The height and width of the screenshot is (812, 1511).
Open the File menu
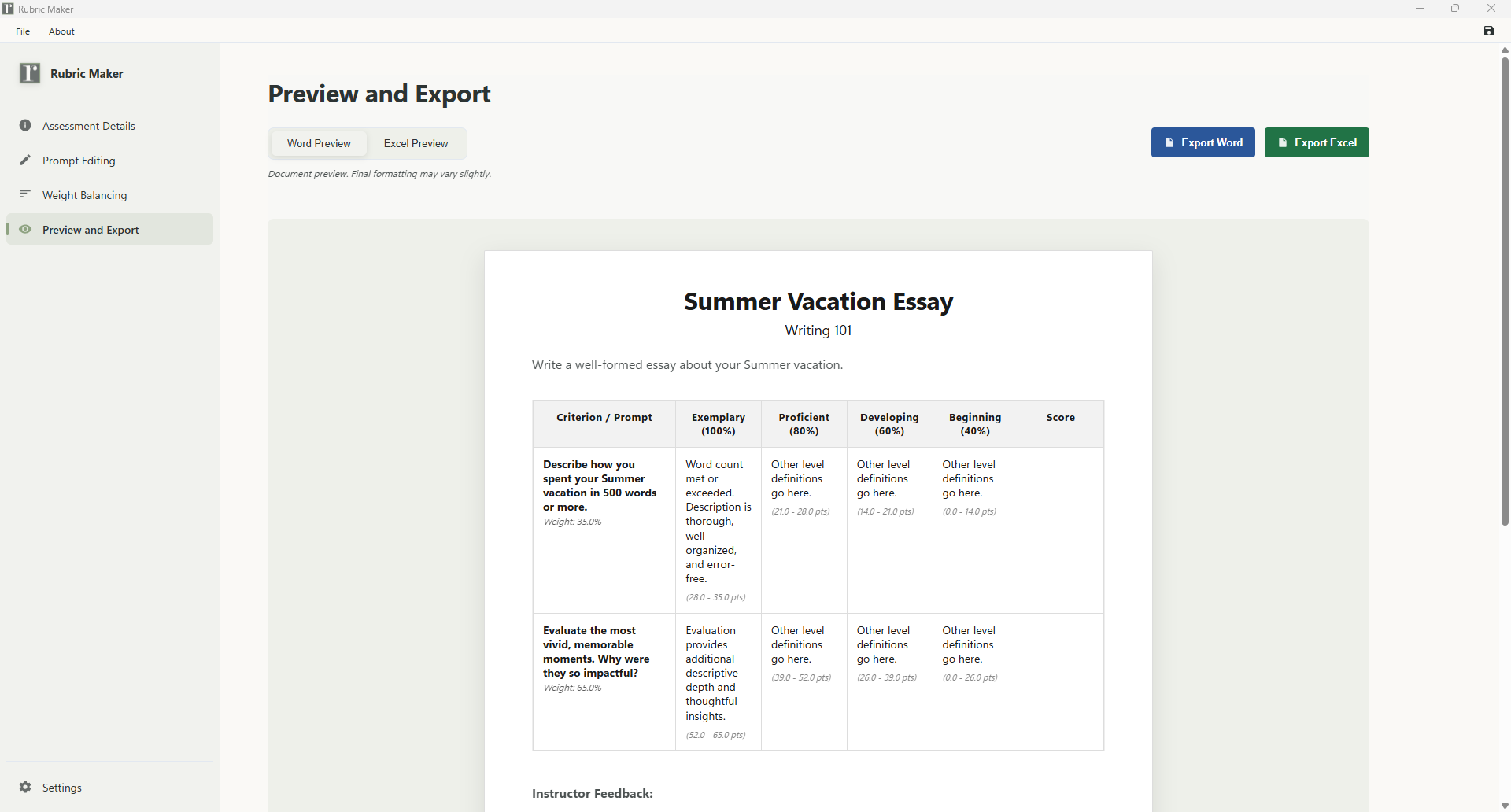click(23, 31)
